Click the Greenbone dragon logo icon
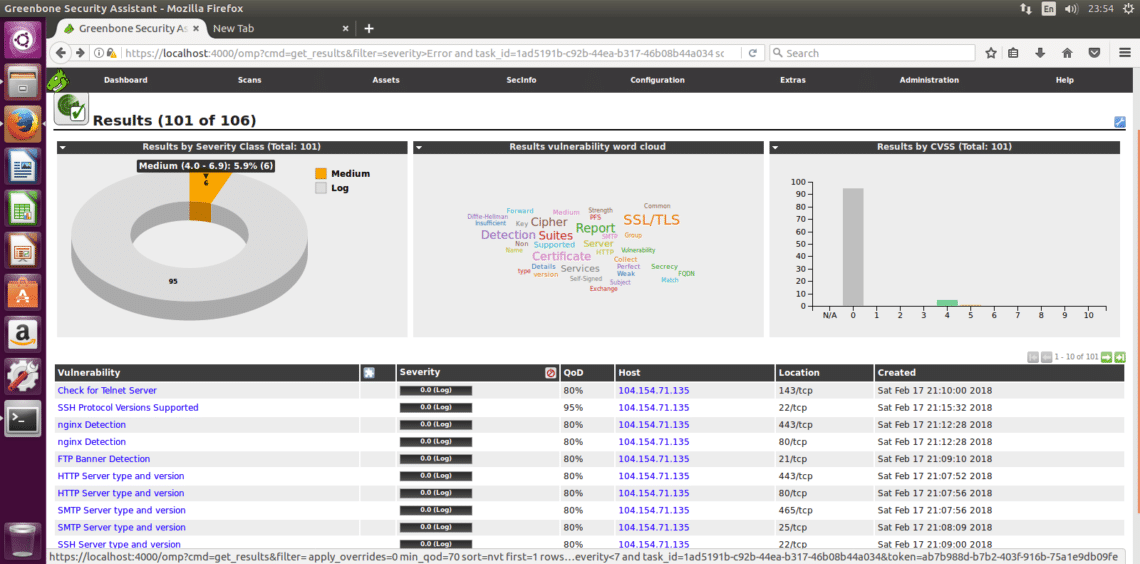The image size is (1140, 564). coord(58,80)
